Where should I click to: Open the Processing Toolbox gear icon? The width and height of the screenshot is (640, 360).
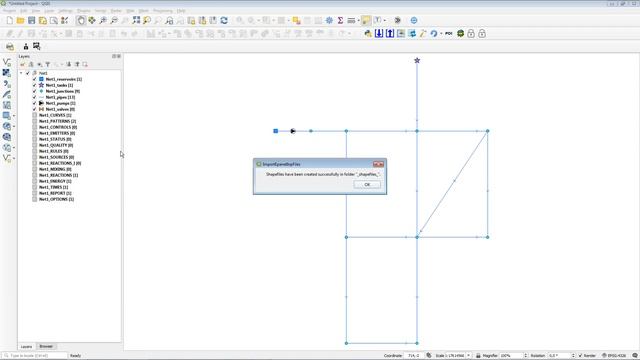pos(329,20)
